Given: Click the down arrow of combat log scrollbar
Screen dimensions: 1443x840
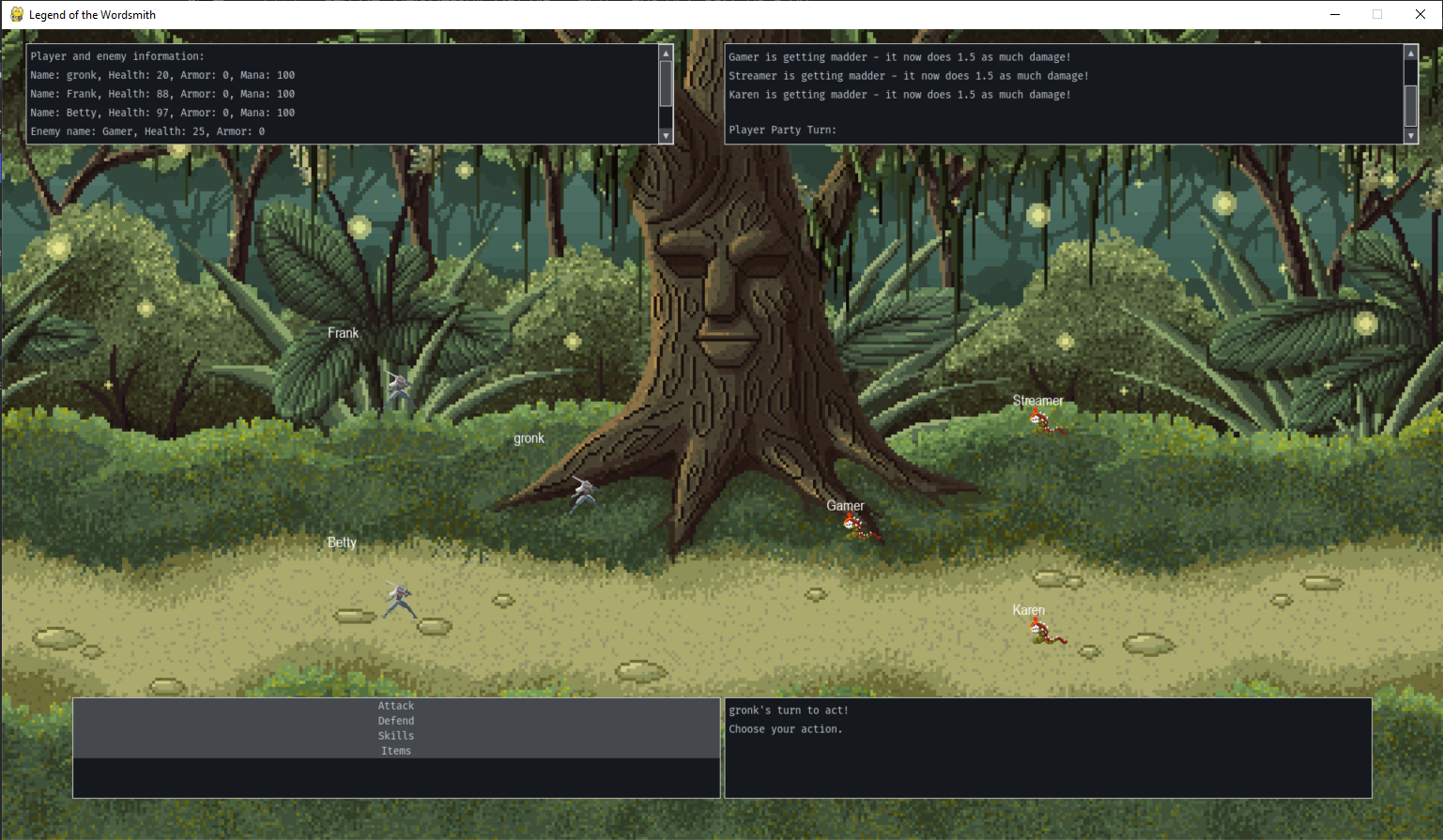Looking at the screenshot, I should tap(1410, 136).
